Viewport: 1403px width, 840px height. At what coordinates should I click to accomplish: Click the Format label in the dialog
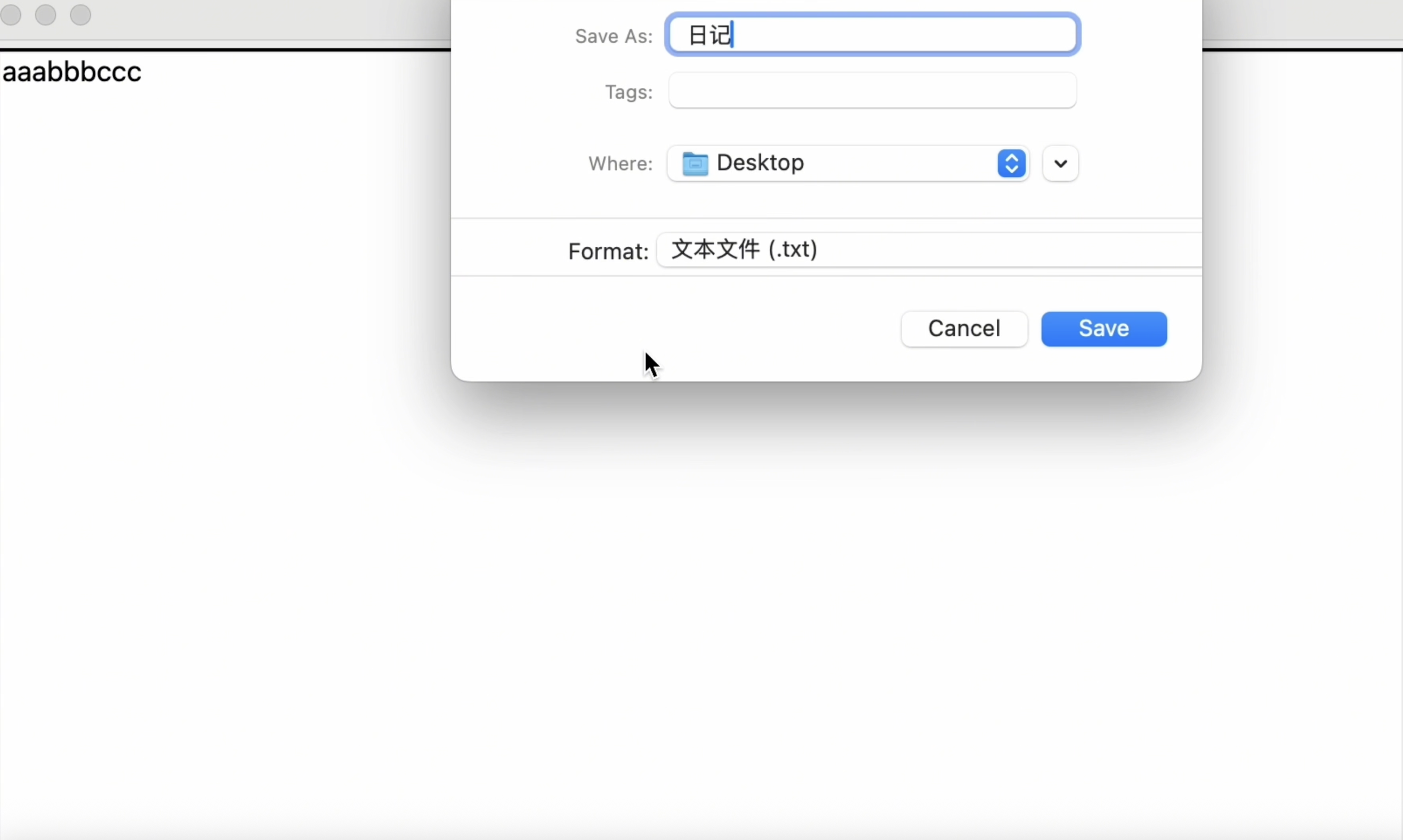point(607,251)
